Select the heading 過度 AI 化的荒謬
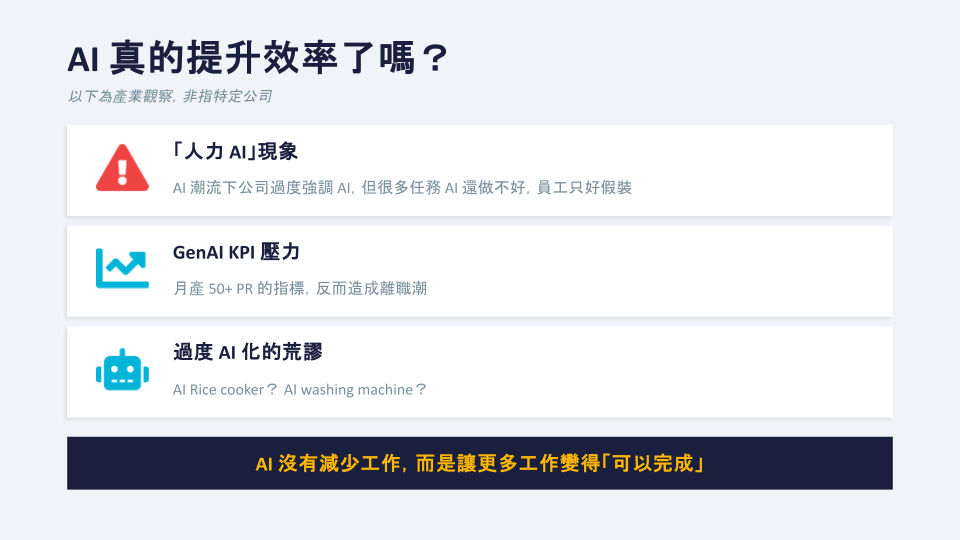Screen dimensions: 960x540 pyautogui.click(x=247, y=352)
